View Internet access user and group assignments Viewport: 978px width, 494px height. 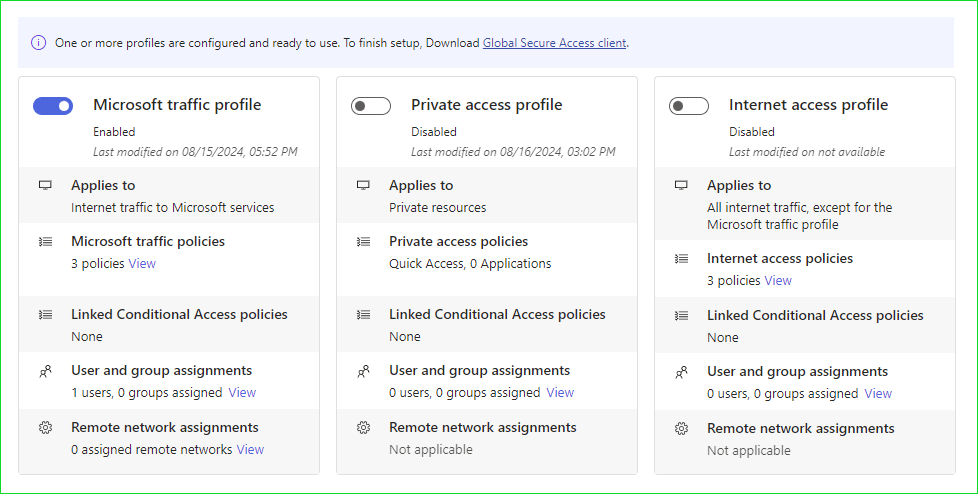[x=878, y=394]
